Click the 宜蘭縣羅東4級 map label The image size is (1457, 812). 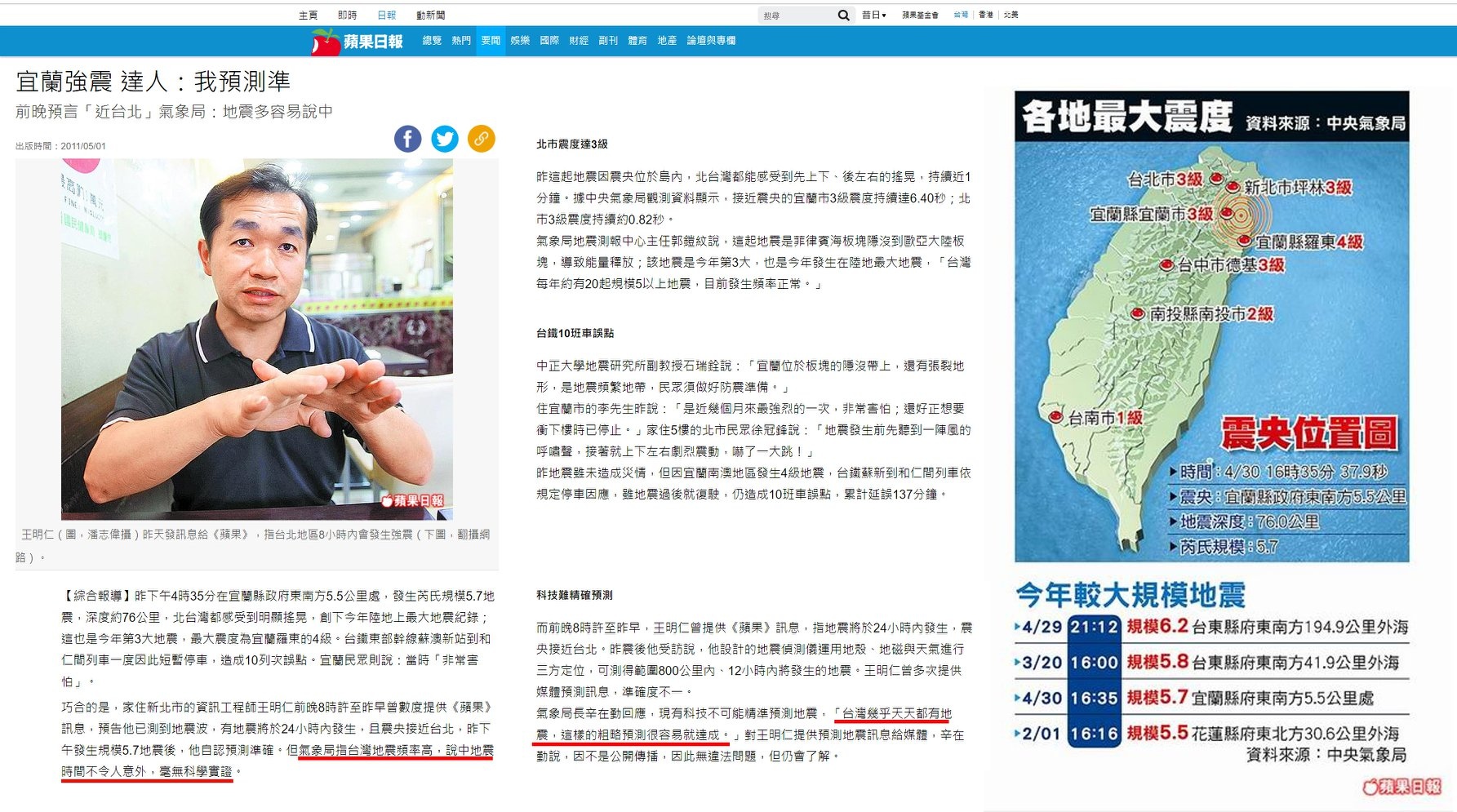click(x=1309, y=242)
